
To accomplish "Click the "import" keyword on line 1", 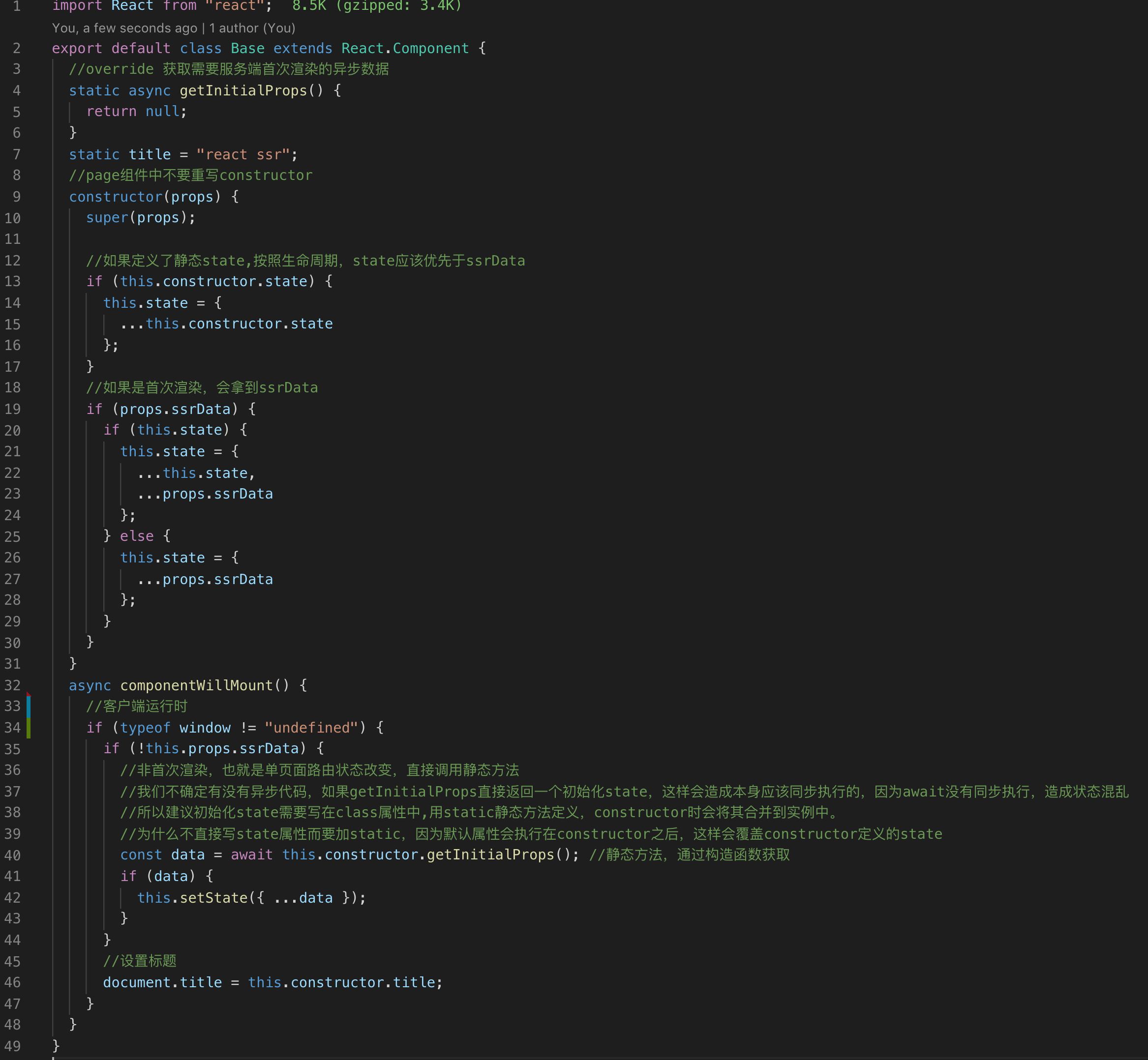I will [x=77, y=6].
